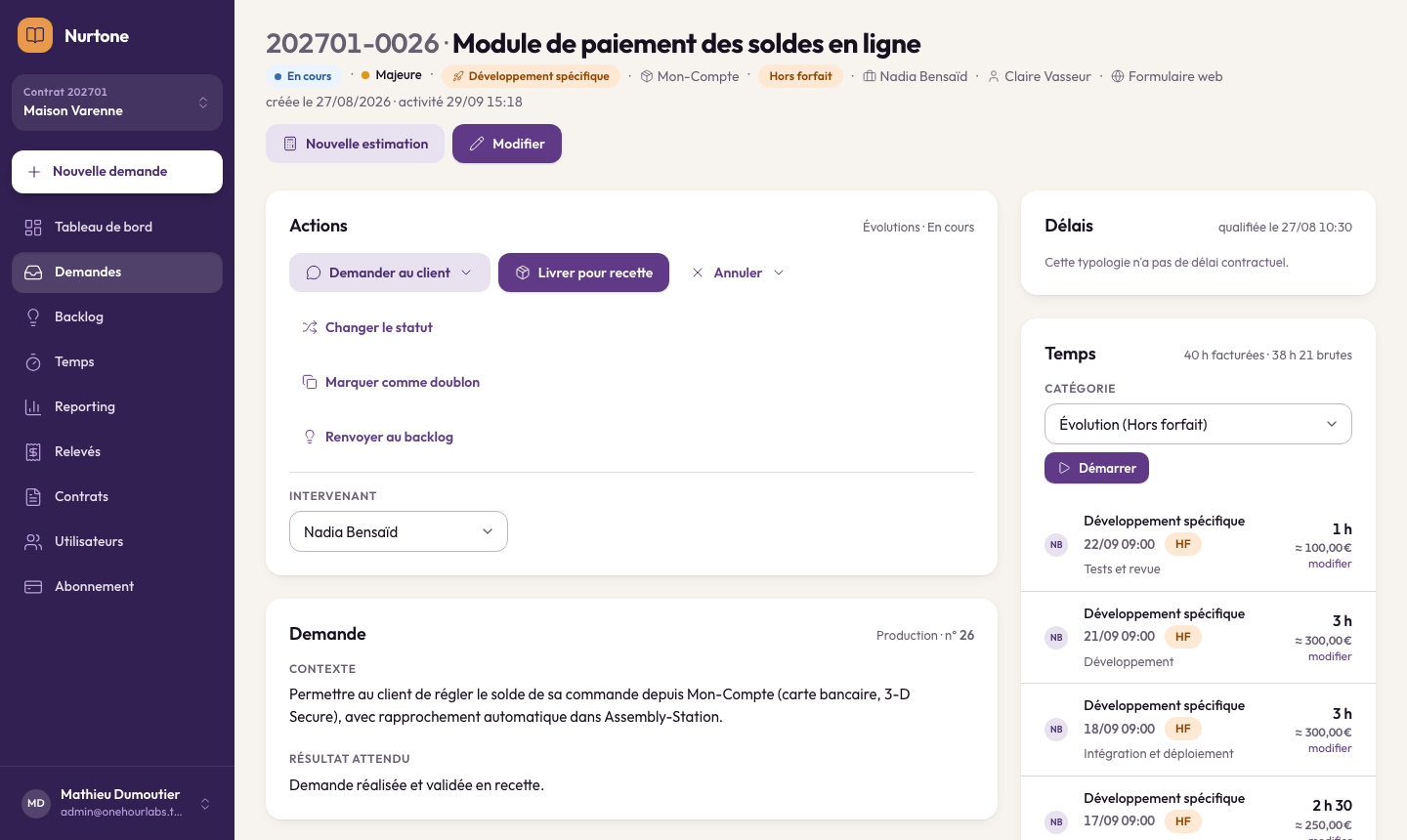Click the Nurtone book logo icon
This screenshot has width=1407, height=840.
[35, 35]
